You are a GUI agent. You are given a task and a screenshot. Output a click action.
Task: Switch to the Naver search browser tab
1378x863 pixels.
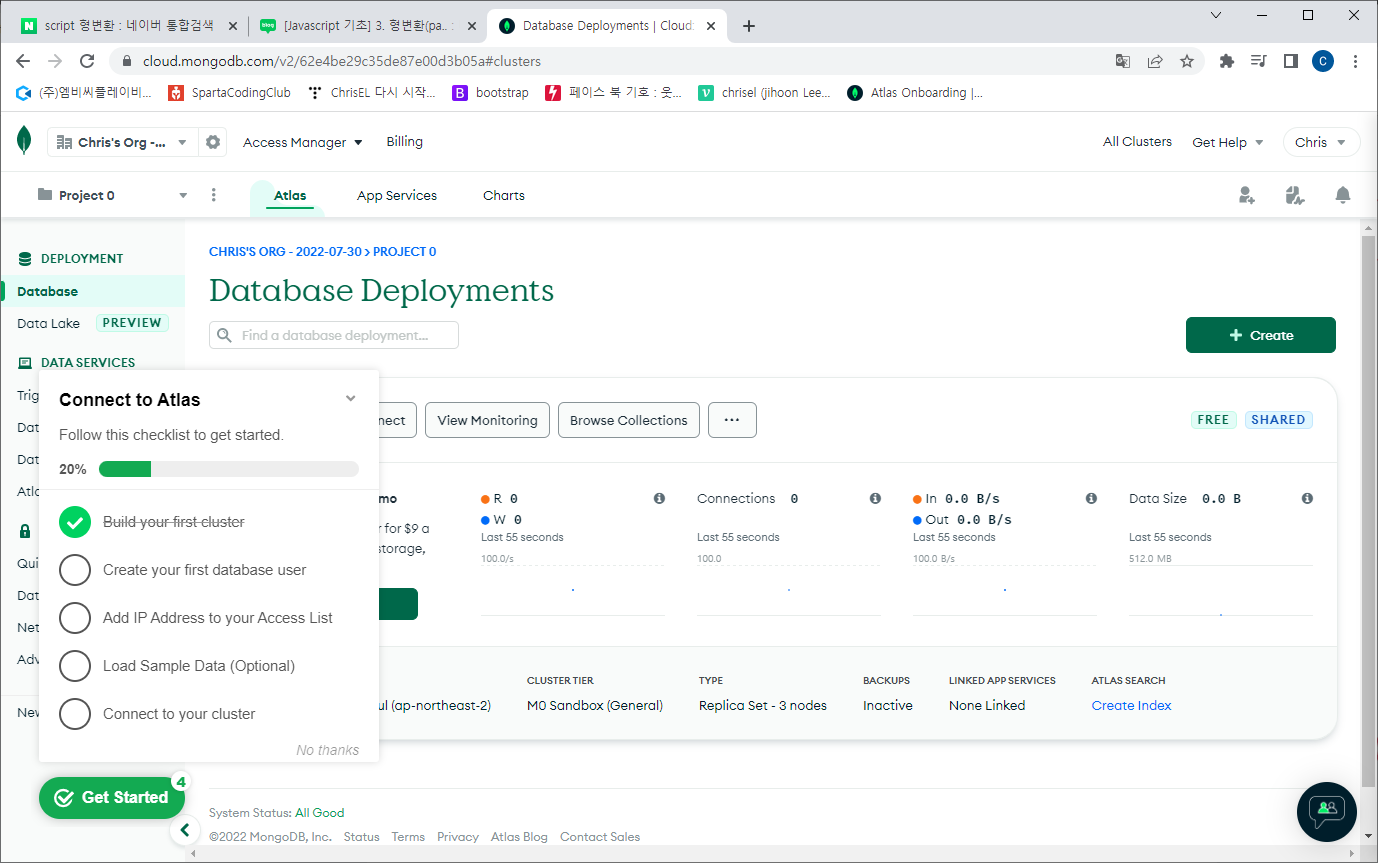click(x=130, y=26)
